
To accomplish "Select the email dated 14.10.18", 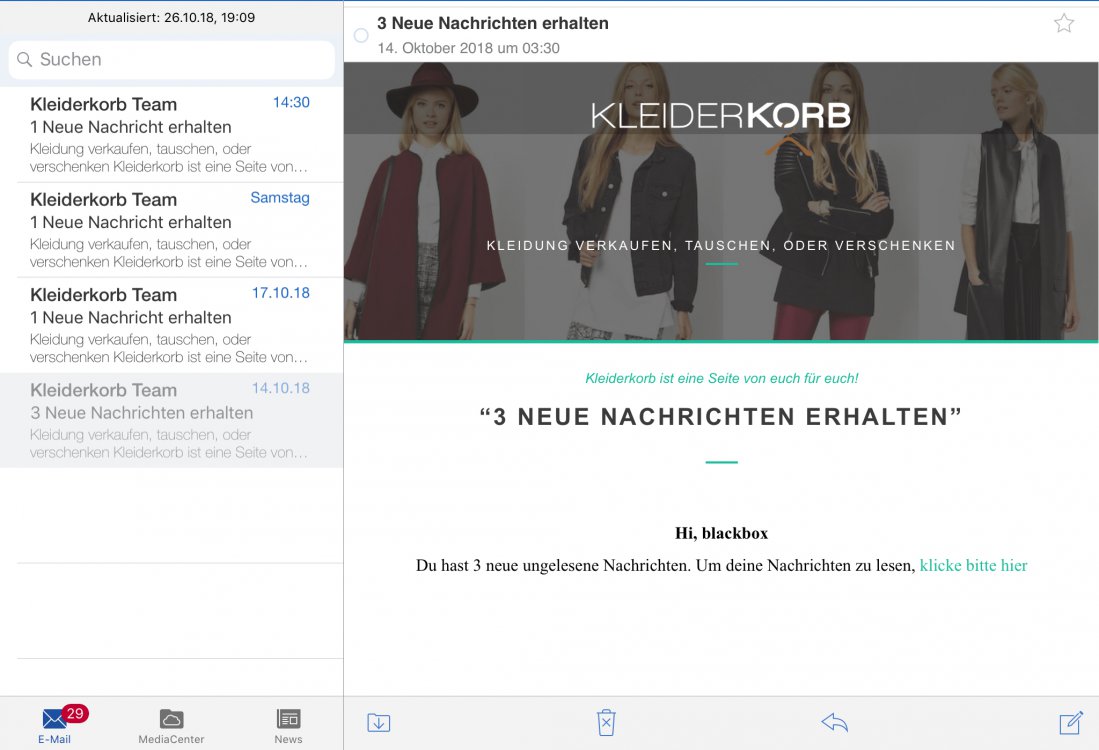I will [170, 420].
